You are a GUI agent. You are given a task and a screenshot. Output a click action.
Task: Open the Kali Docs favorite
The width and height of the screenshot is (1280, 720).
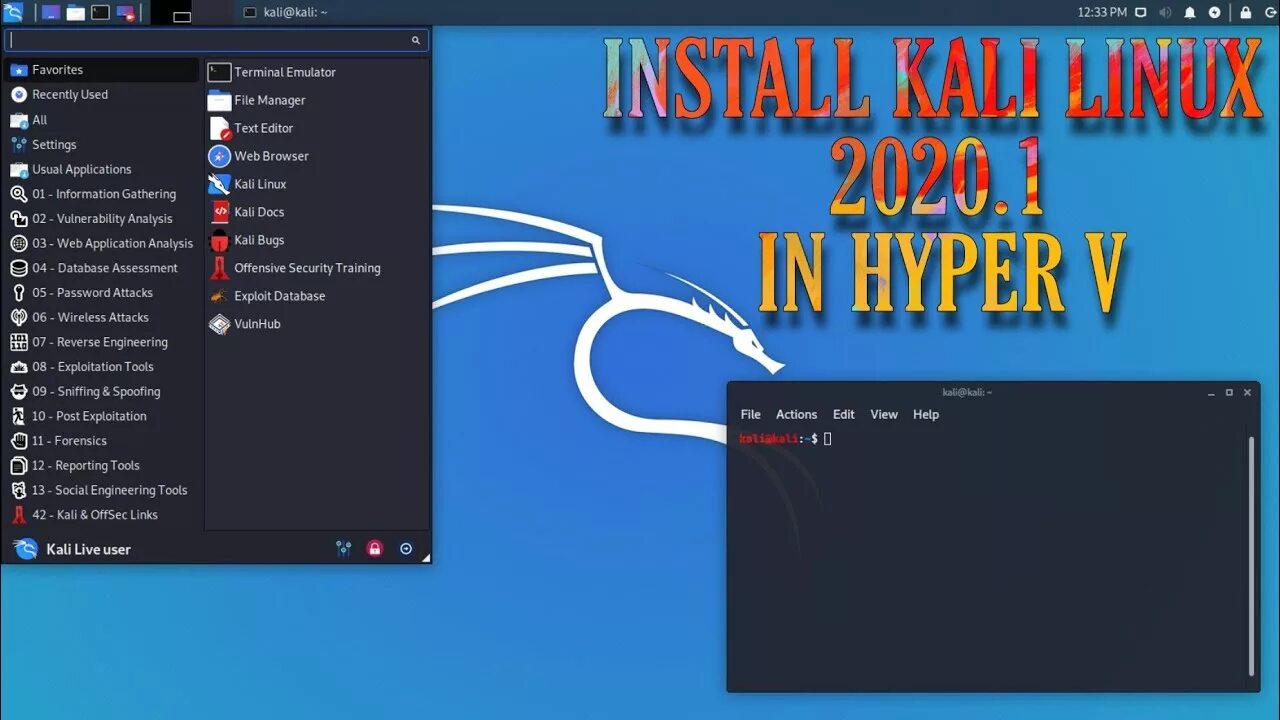[317, 212]
